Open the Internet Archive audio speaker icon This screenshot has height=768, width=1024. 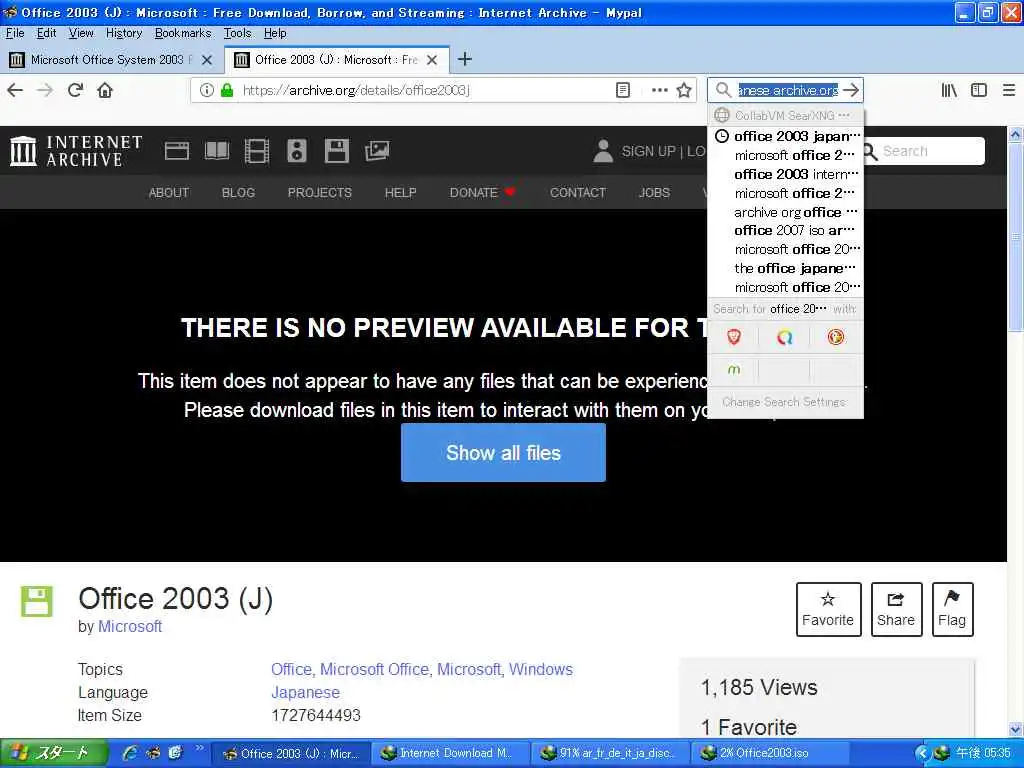(296, 151)
